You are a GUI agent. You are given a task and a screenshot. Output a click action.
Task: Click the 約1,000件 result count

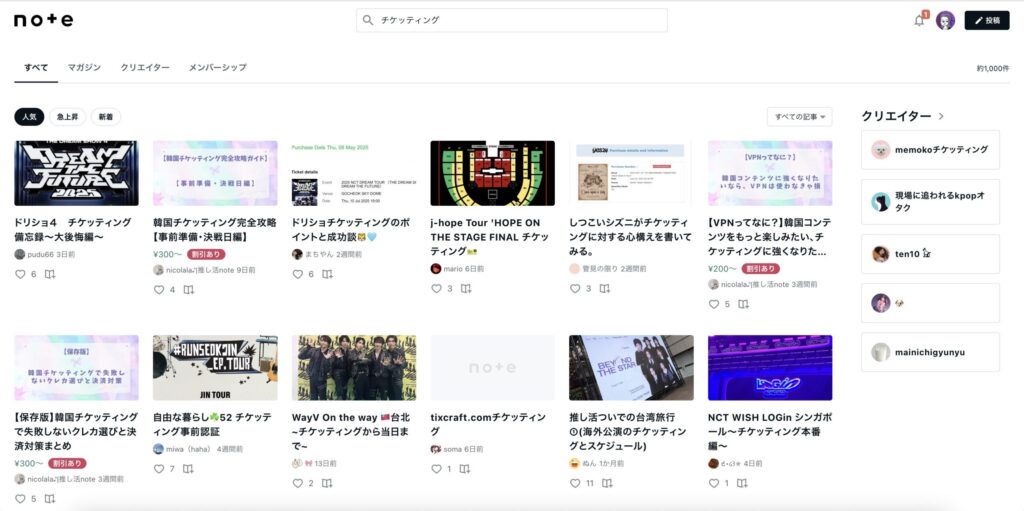click(x=993, y=68)
